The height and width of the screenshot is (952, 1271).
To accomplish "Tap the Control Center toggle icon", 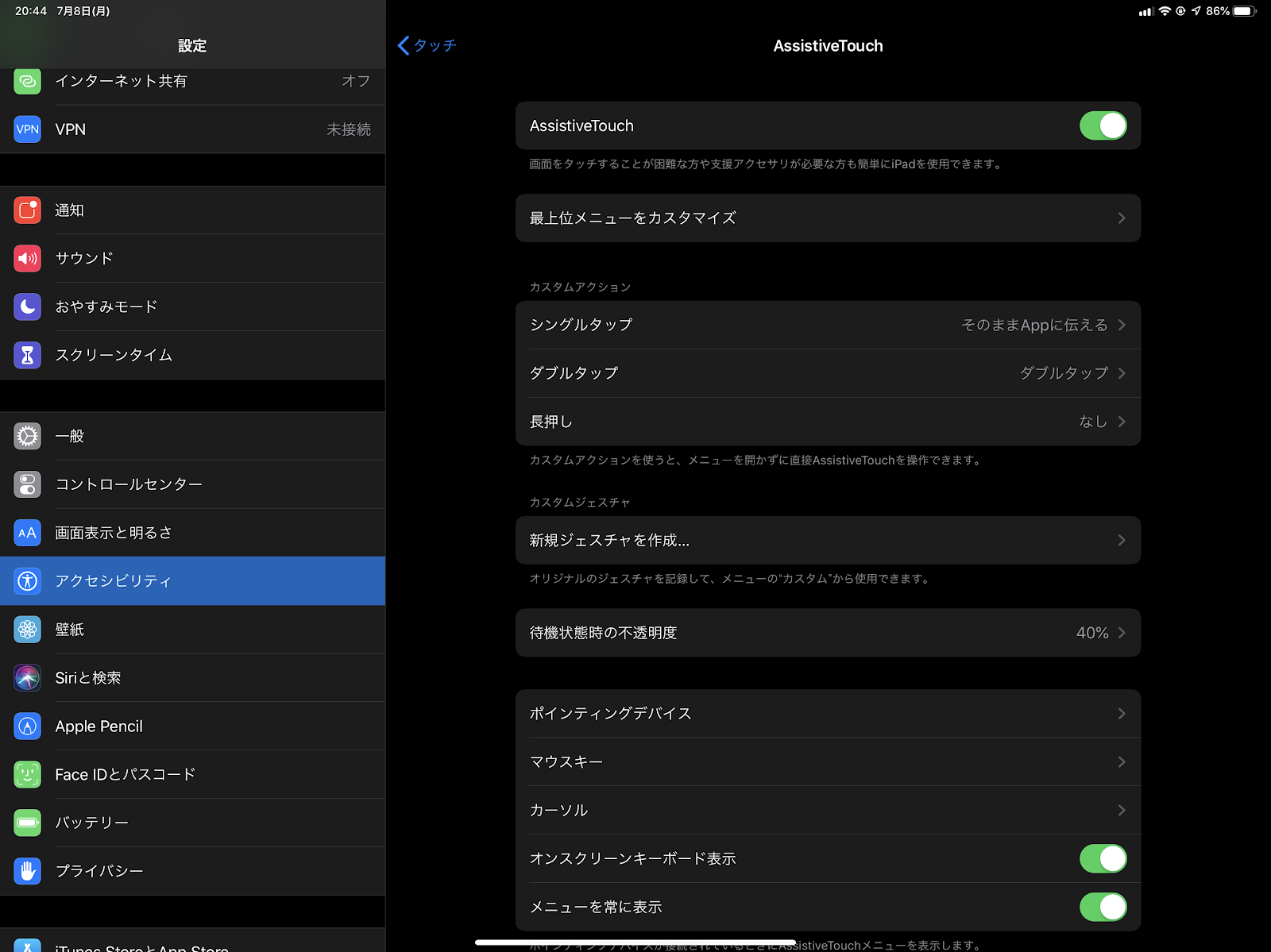I will [x=27, y=484].
